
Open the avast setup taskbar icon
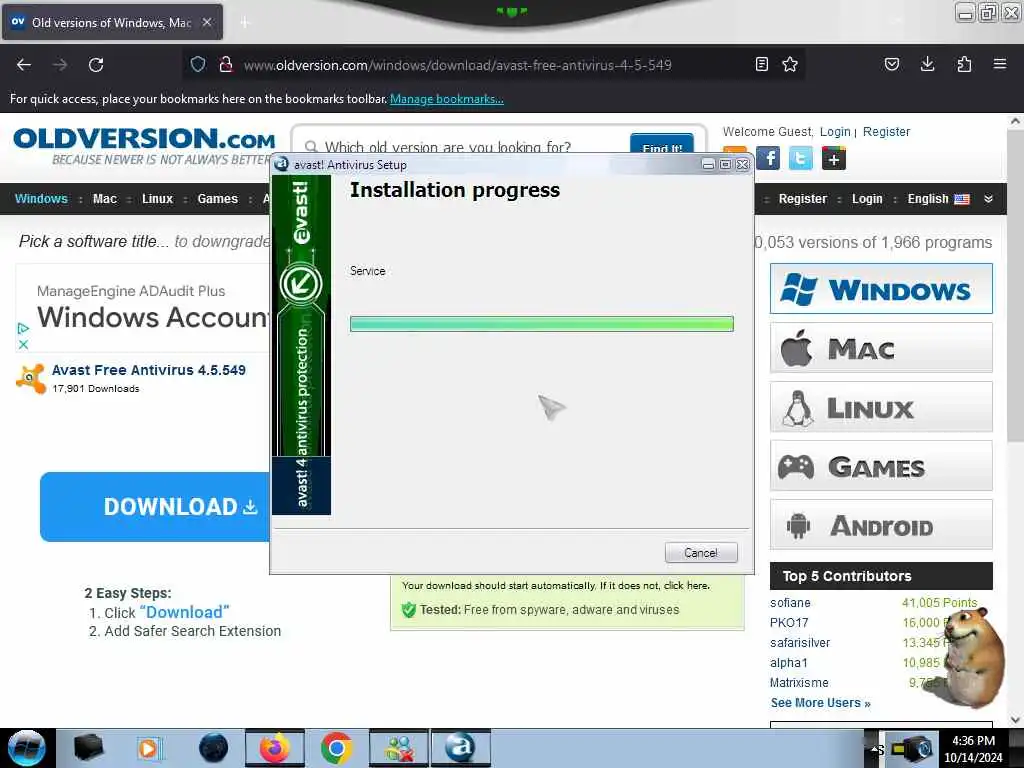pos(460,748)
